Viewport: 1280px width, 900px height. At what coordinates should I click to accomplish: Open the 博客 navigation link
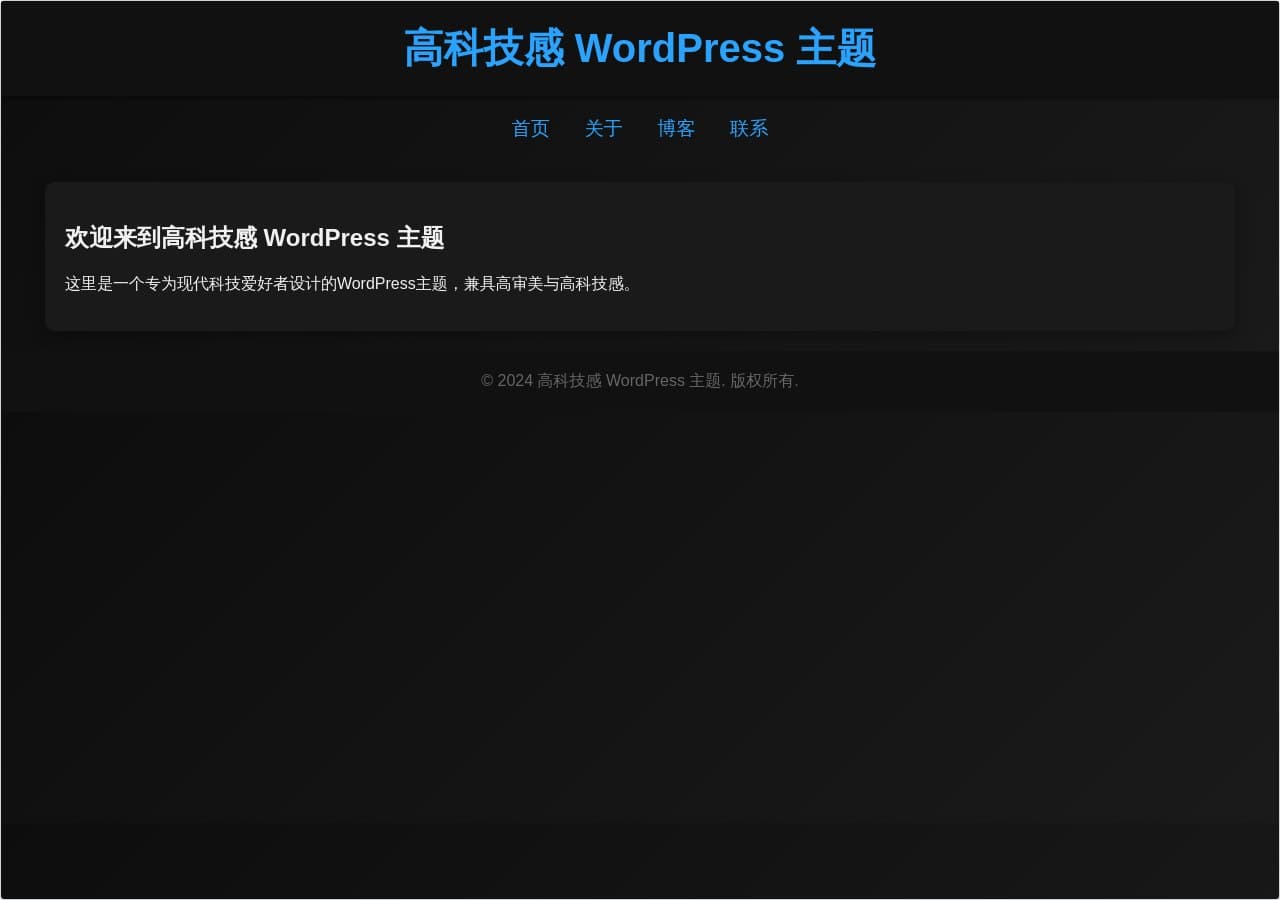pos(676,128)
